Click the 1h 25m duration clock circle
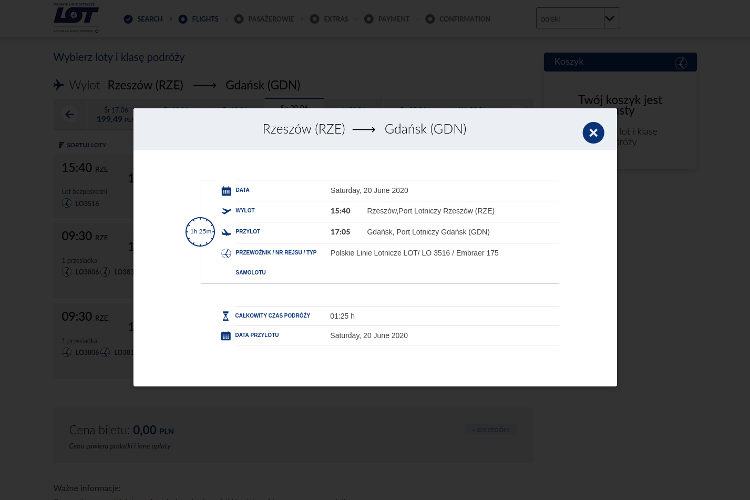The image size is (750, 500). click(x=200, y=232)
